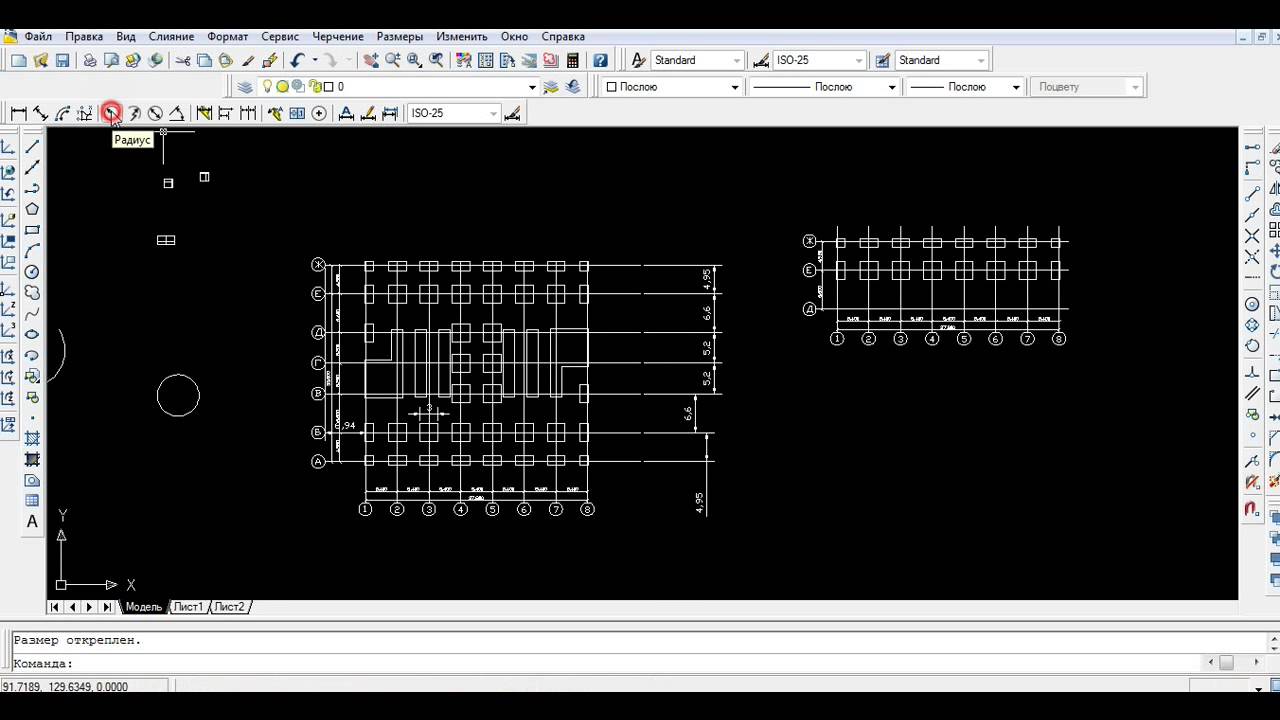Screen dimensions: 1280x720
Task: Open the Layer properties manager icon
Action: pyautogui.click(x=245, y=87)
